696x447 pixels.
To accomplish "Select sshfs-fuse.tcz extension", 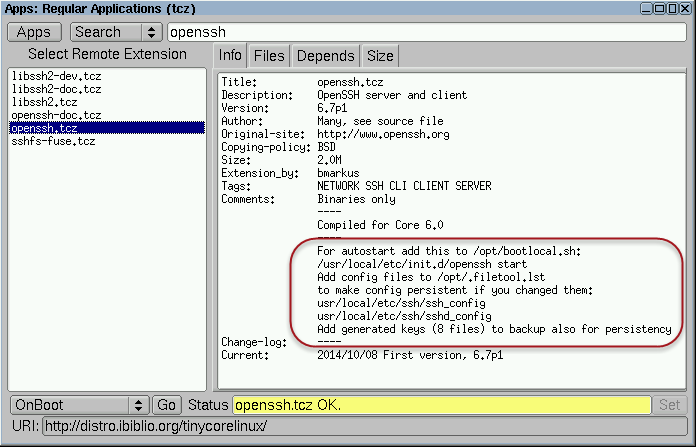I will tap(53, 141).
